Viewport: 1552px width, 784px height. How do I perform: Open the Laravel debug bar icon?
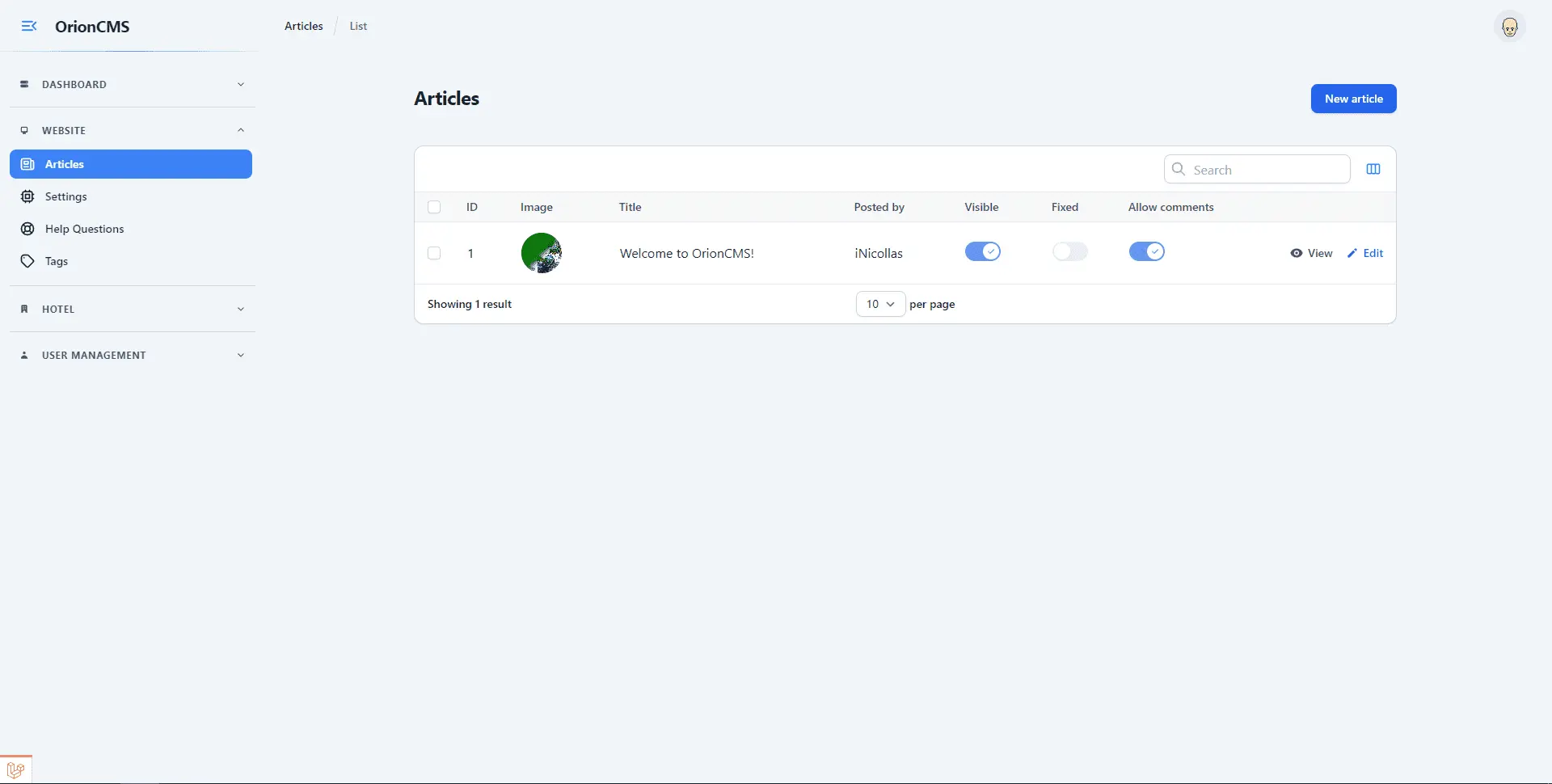point(15,770)
